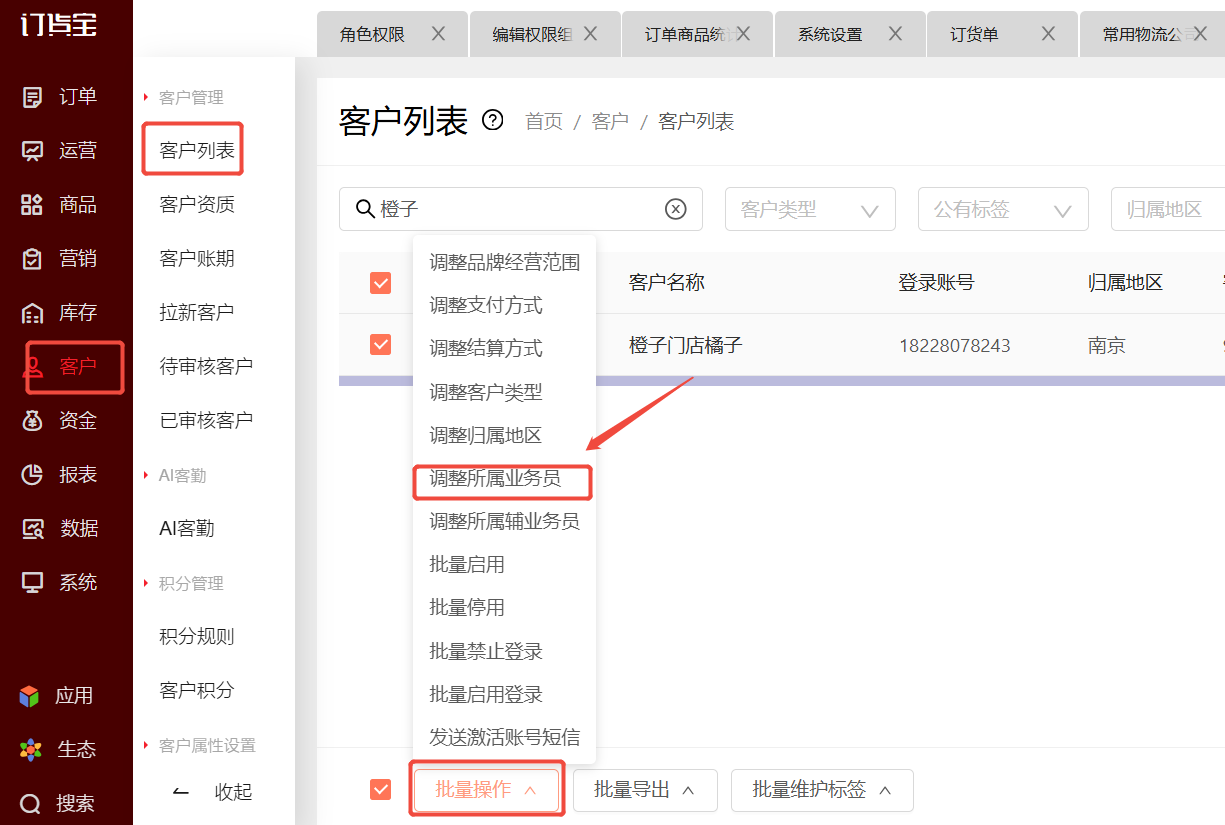This screenshot has width=1225, height=825.
Task: Open the 归属地区 filter dropdown
Action: coord(1168,209)
